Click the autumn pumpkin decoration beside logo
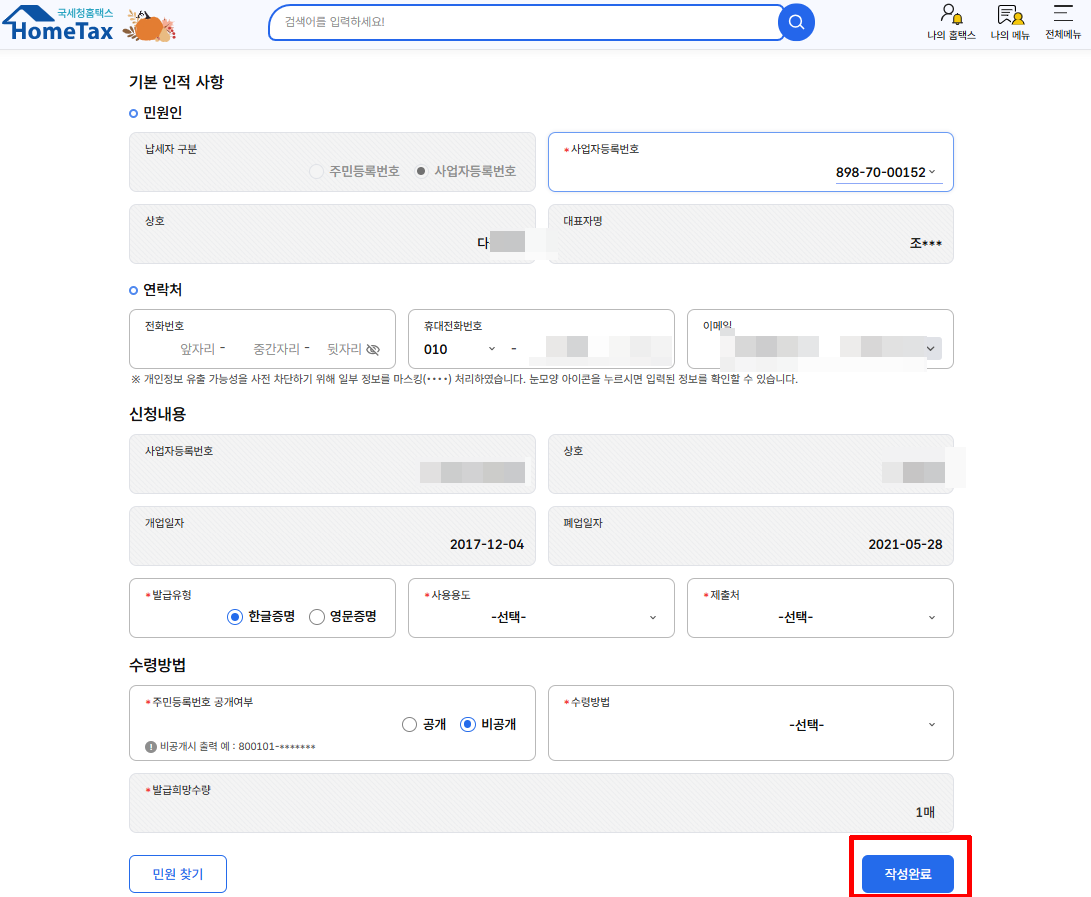The width and height of the screenshot is (1091, 897). [150, 26]
